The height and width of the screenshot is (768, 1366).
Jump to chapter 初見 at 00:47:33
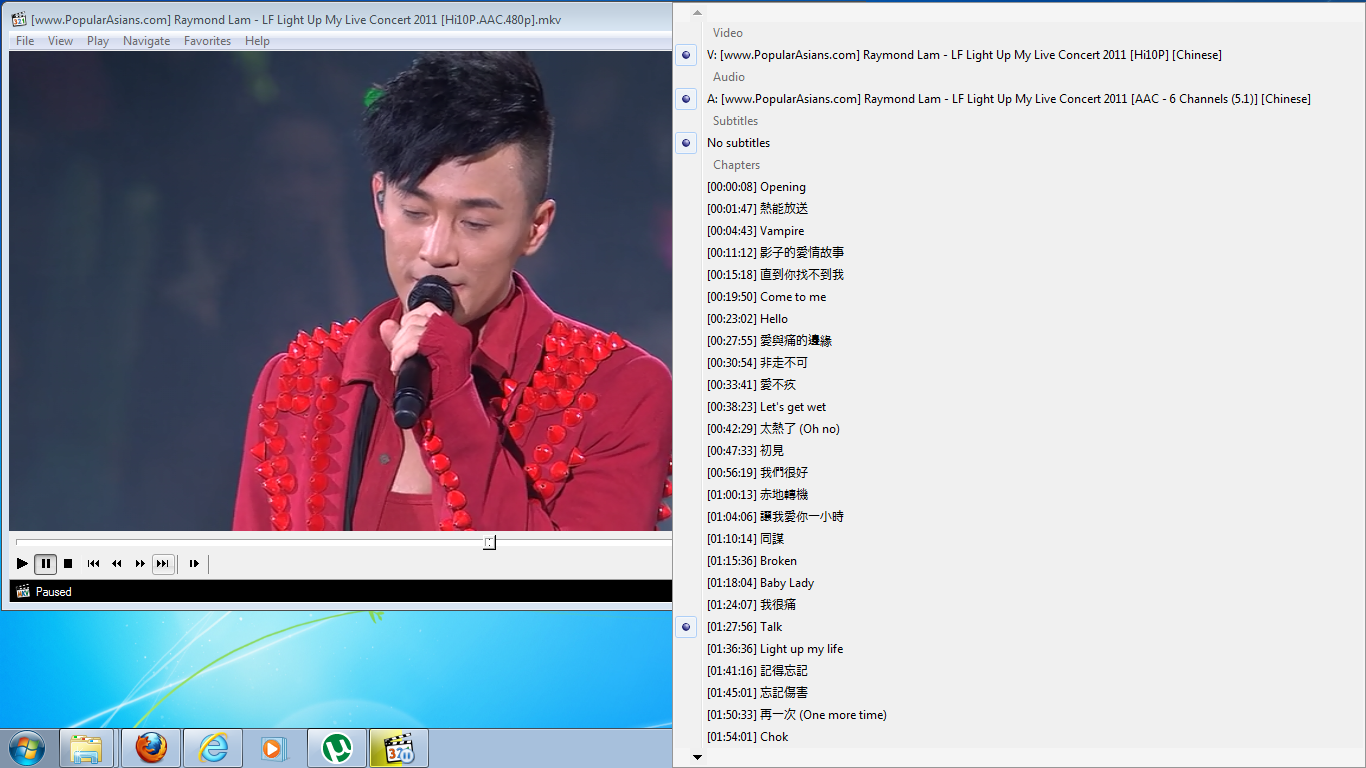(1019, 451)
